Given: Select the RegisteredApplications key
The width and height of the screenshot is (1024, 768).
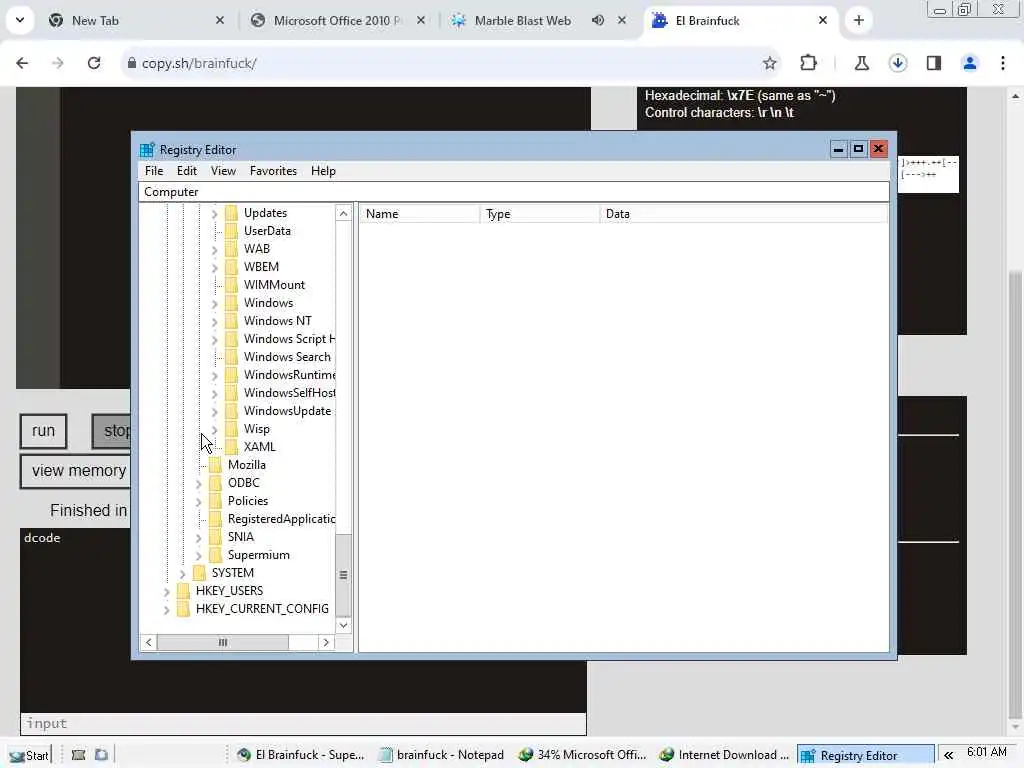Looking at the screenshot, I should click(x=281, y=519).
